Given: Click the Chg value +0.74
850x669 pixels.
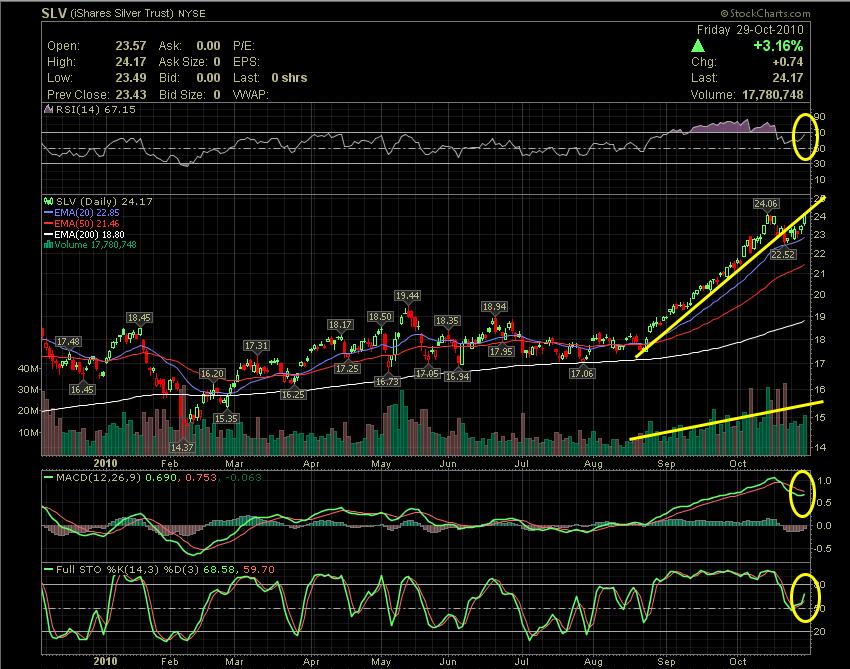Looking at the screenshot, I should 788,62.
